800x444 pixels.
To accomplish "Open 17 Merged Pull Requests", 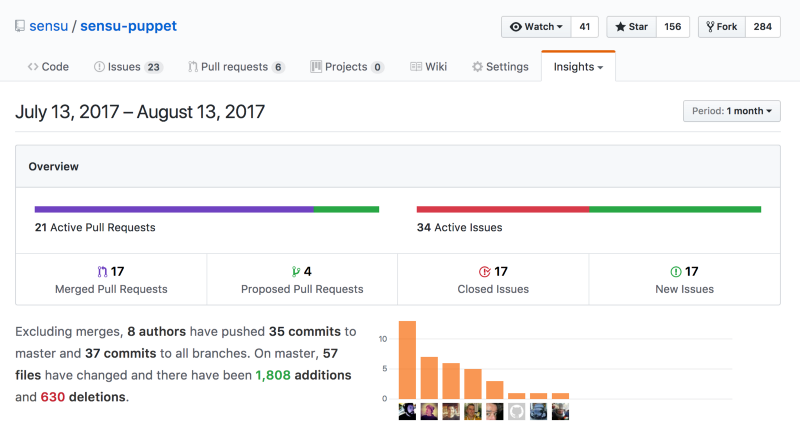I will [111, 280].
